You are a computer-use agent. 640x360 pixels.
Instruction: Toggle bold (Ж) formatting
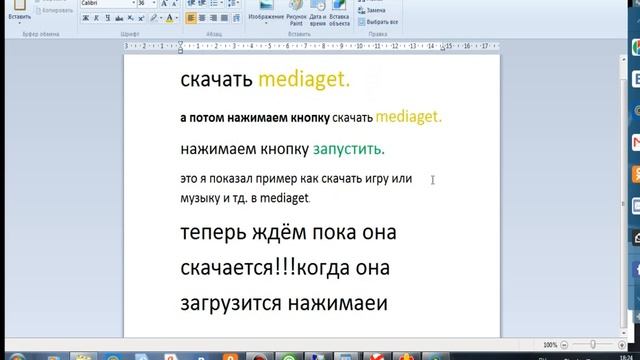click(x=85, y=18)
